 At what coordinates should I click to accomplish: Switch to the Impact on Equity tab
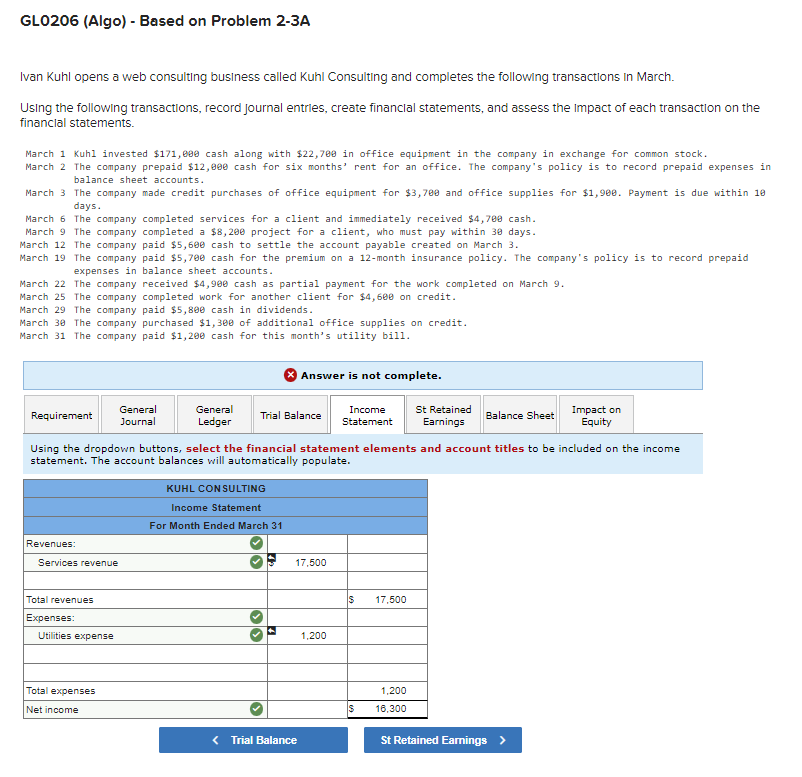tap(595, 414)
